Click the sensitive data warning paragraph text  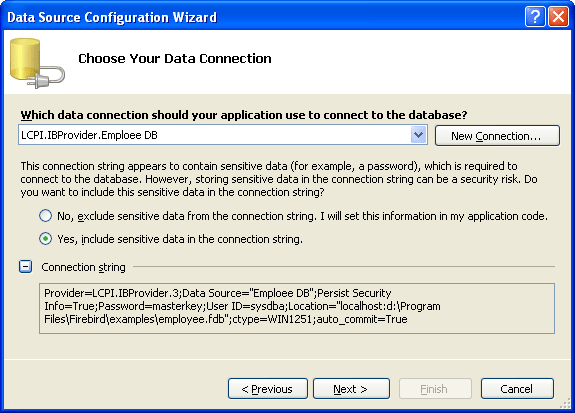click(279, 179)
